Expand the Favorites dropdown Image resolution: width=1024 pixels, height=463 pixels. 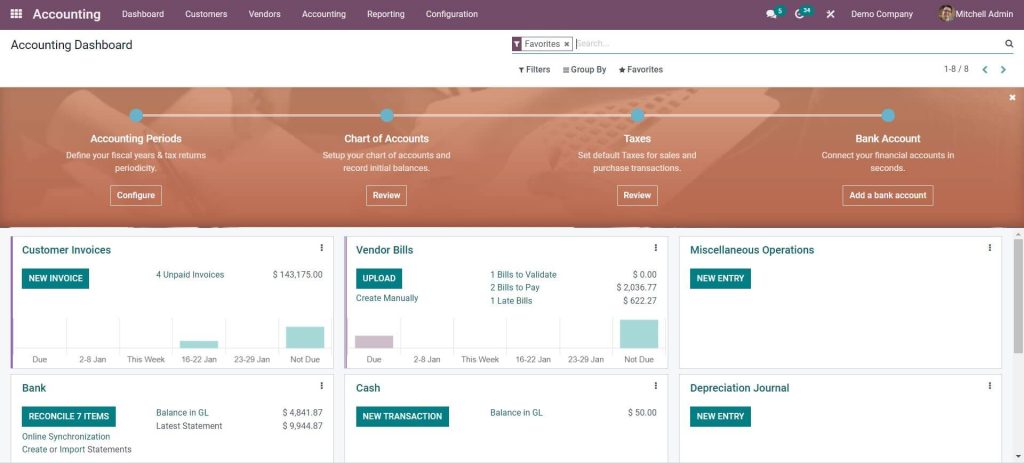641,69
